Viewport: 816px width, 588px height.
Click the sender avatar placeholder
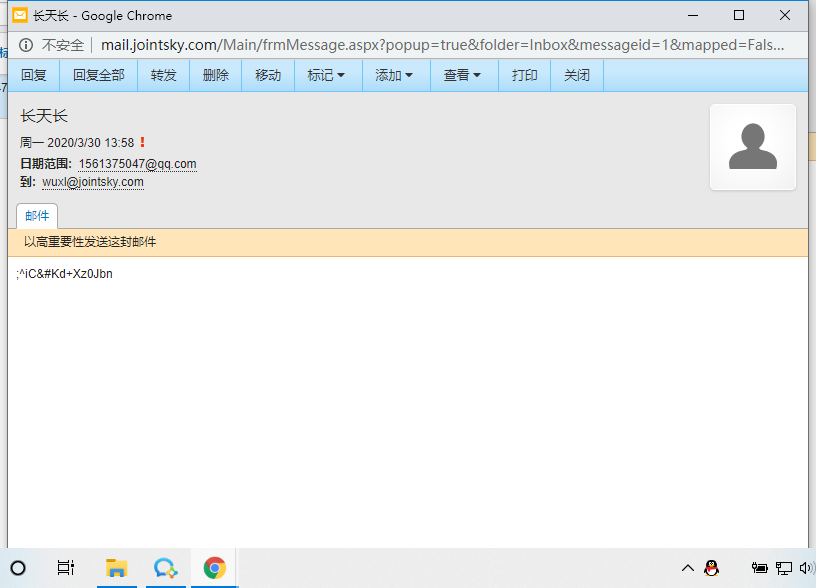point(753,147)
